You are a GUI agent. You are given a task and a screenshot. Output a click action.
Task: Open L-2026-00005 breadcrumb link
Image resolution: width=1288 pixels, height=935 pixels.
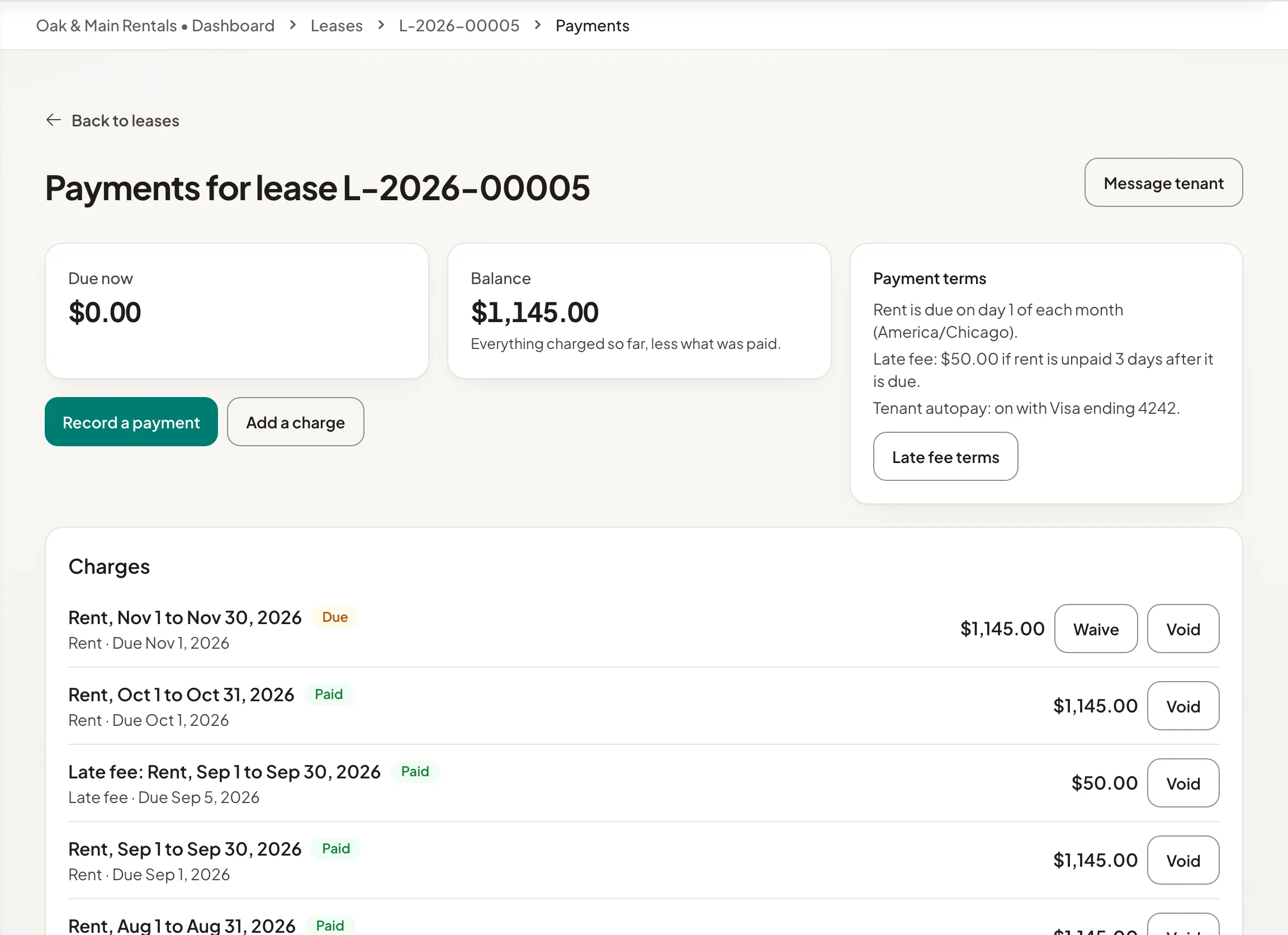point(459,26)
